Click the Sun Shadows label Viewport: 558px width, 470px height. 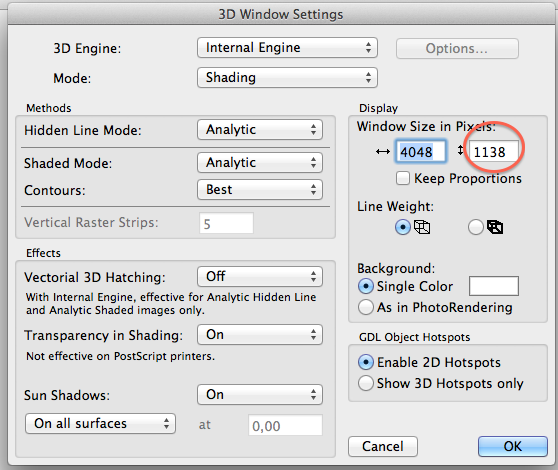point(67,395)
